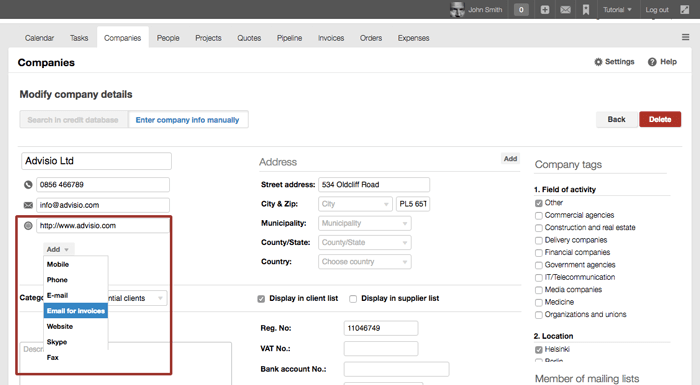Open the Choose country dropdown

(365, 262)
